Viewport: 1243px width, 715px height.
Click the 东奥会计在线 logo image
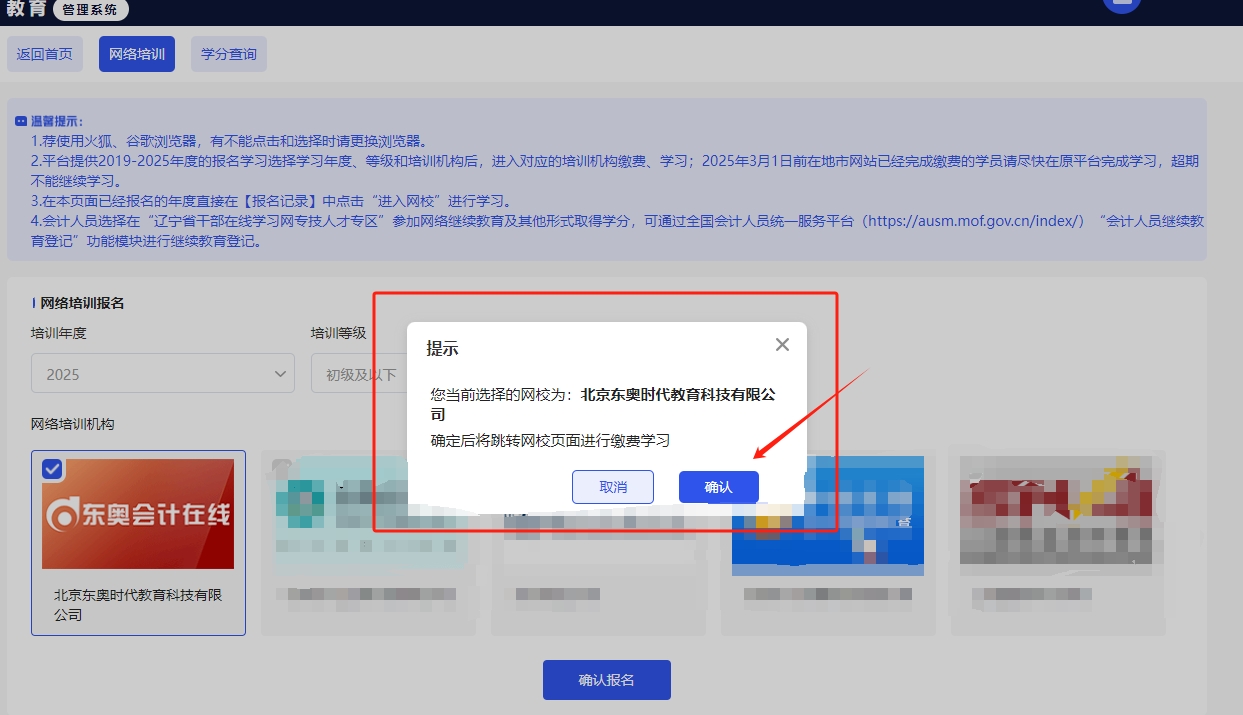pos(138,513)
